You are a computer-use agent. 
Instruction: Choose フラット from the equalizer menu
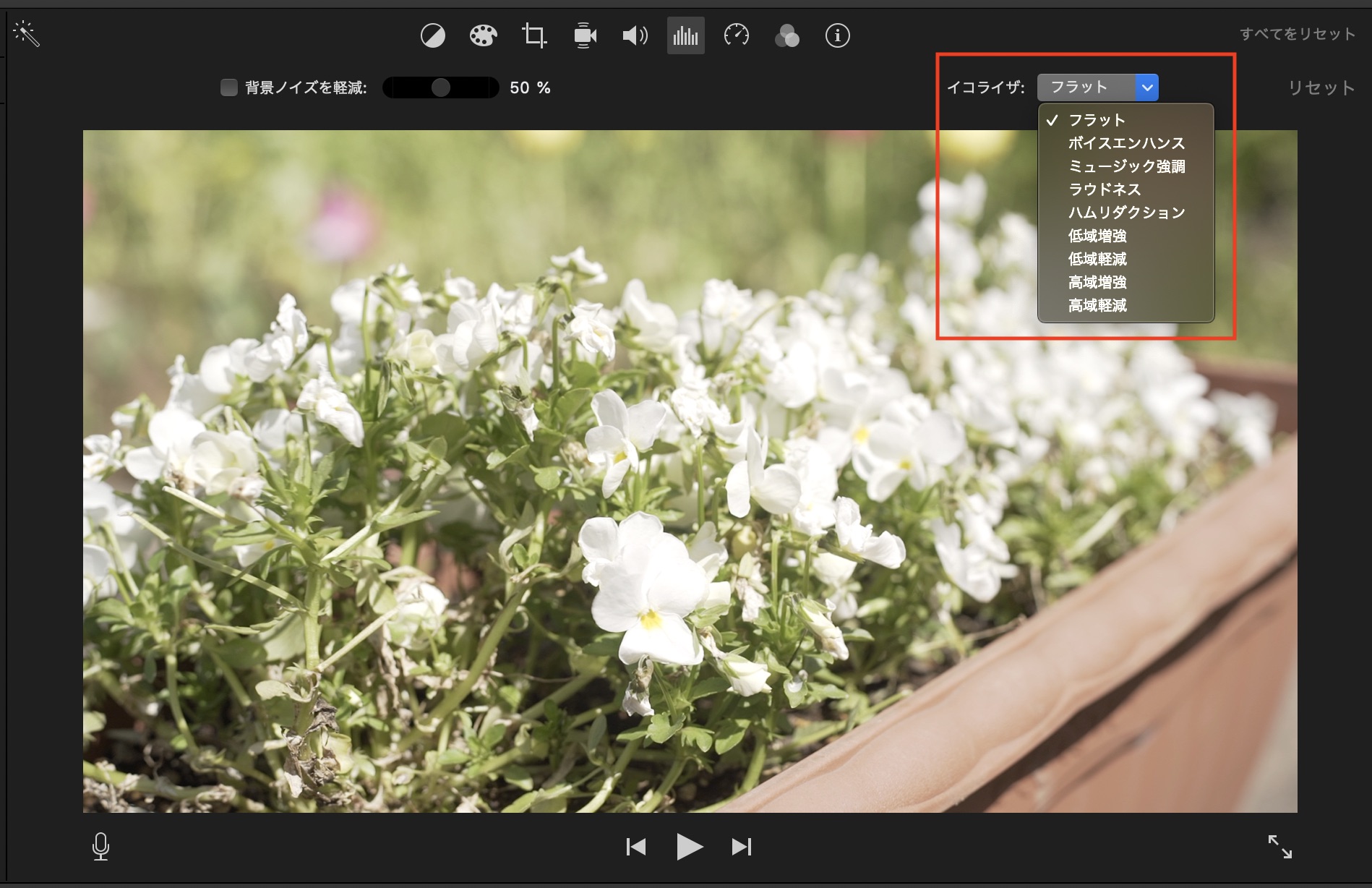(1126, 120)
